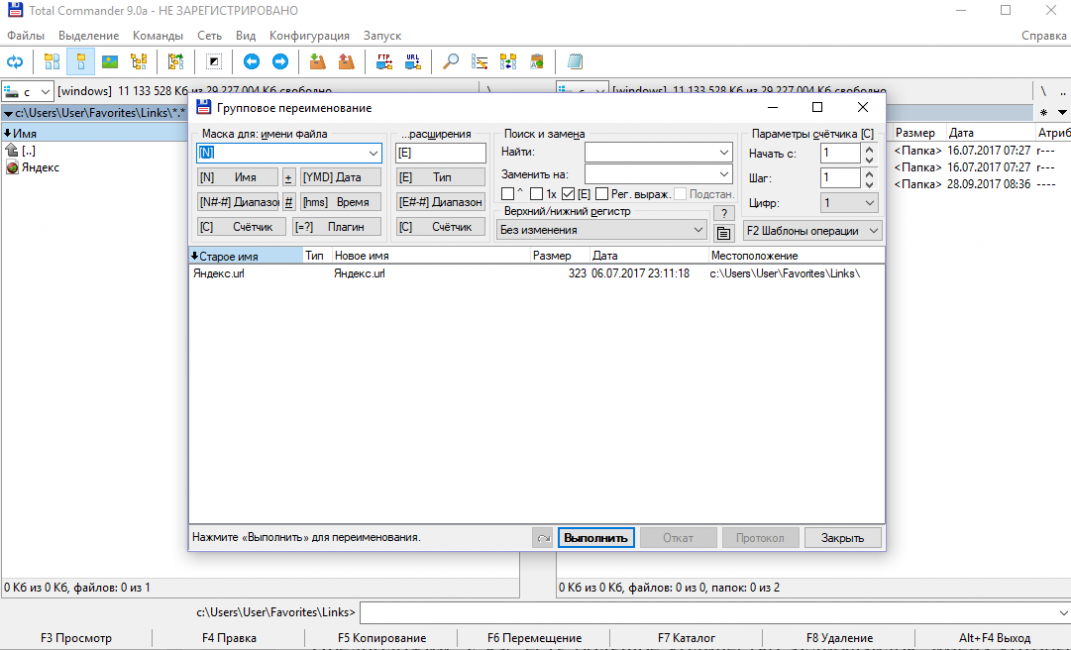Viewport: 1071px width, 650px height.
Task: Click the [YMD] Дата button
Action: (x=340, y=178)
